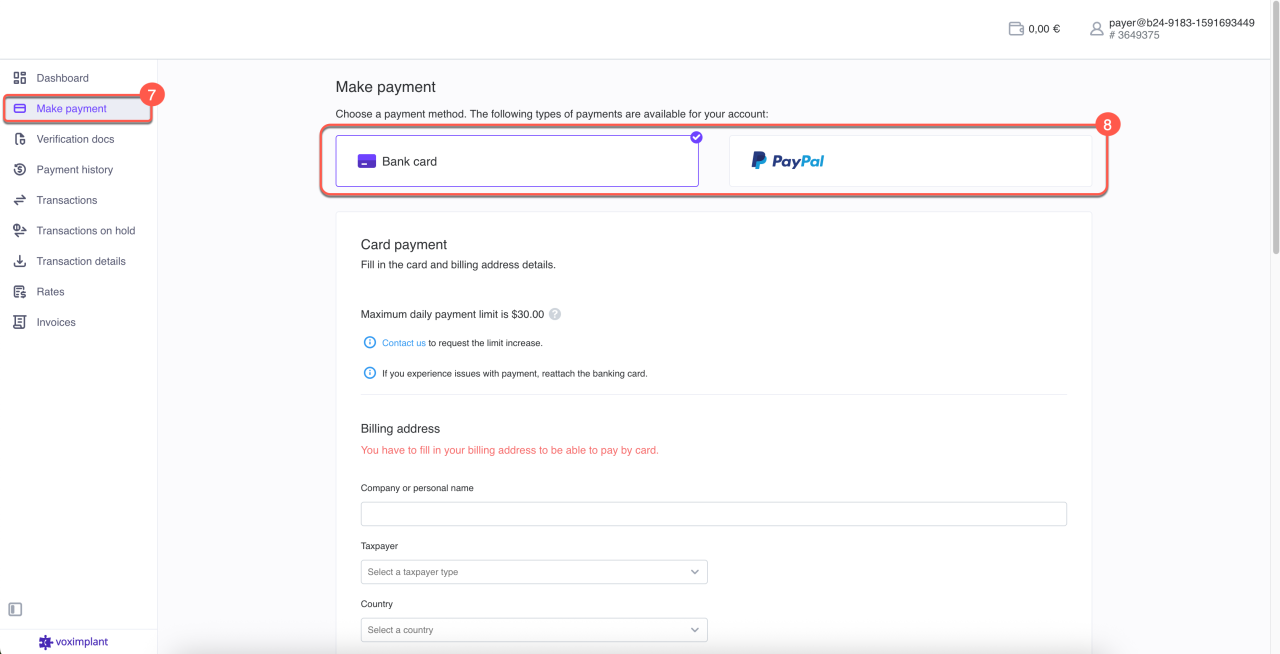The width and height of the screenshot is (1280, 654).
Task: Focus the Company or personal name field
Action: click(713, 514)
